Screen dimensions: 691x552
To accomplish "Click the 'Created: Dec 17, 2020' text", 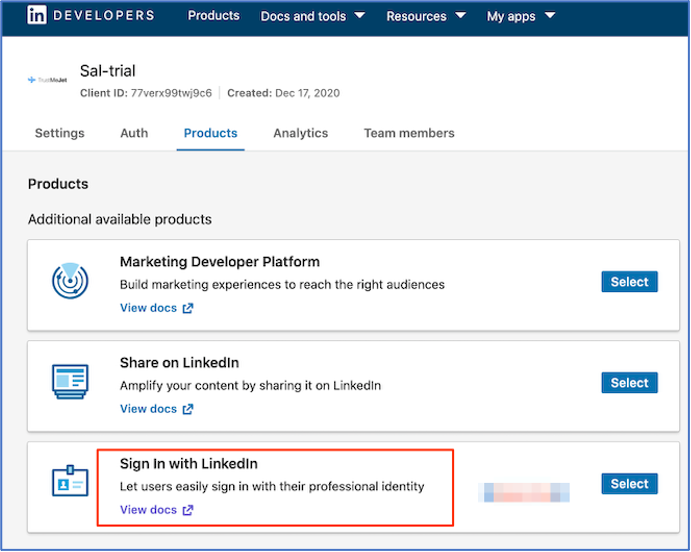I will [283, 93].
